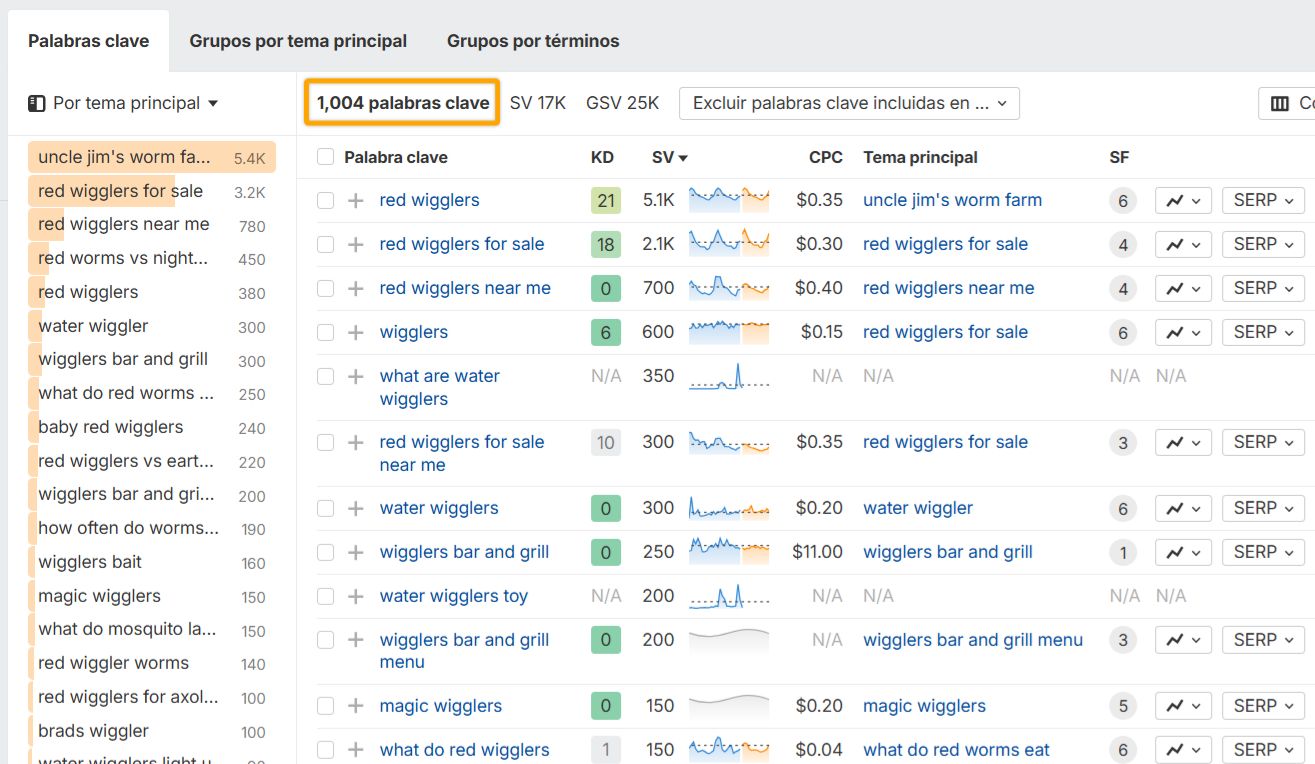The image size is (1315, 764).
Task: Click plus icon beside 'red wigglers' keyword
Action: [x=355, y=201]
